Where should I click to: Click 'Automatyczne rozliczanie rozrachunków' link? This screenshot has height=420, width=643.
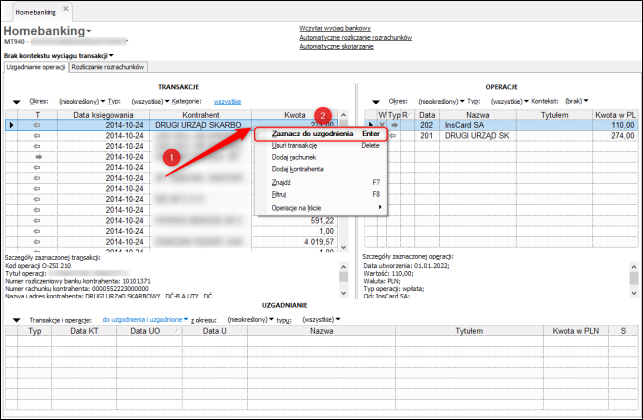pyautogui.click(x=356, y=37)
